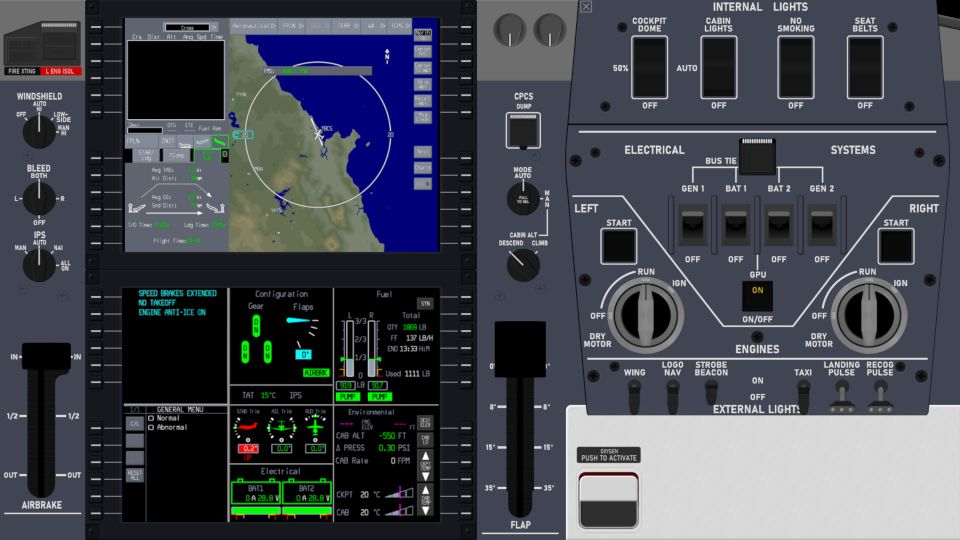Toggle the BAT 1 switch
Image resolution: width=960 pixels, height=540 pixels.
coord(735,225)
